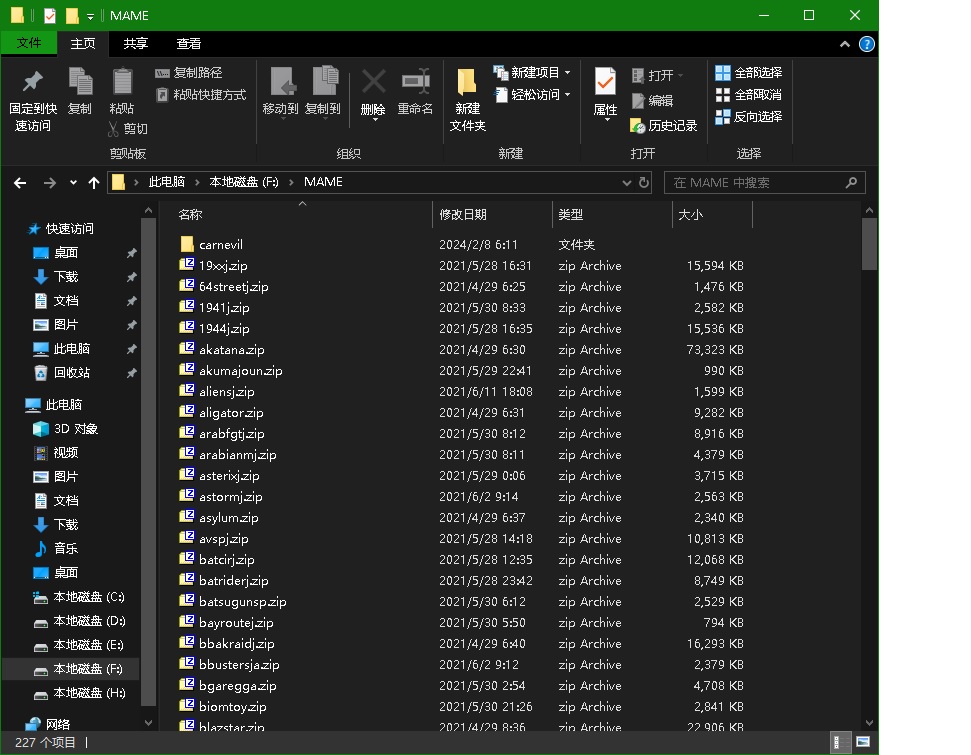Image resolution: width=971 pixels, height=755 pixels.
Task: Go forward with the right arrow
Action: coord(50,183)
